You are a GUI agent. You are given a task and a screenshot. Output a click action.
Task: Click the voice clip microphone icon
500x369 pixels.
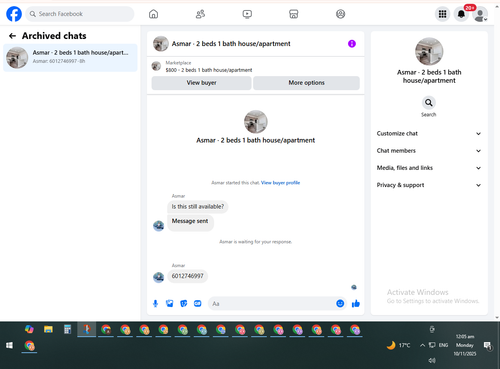155,304
